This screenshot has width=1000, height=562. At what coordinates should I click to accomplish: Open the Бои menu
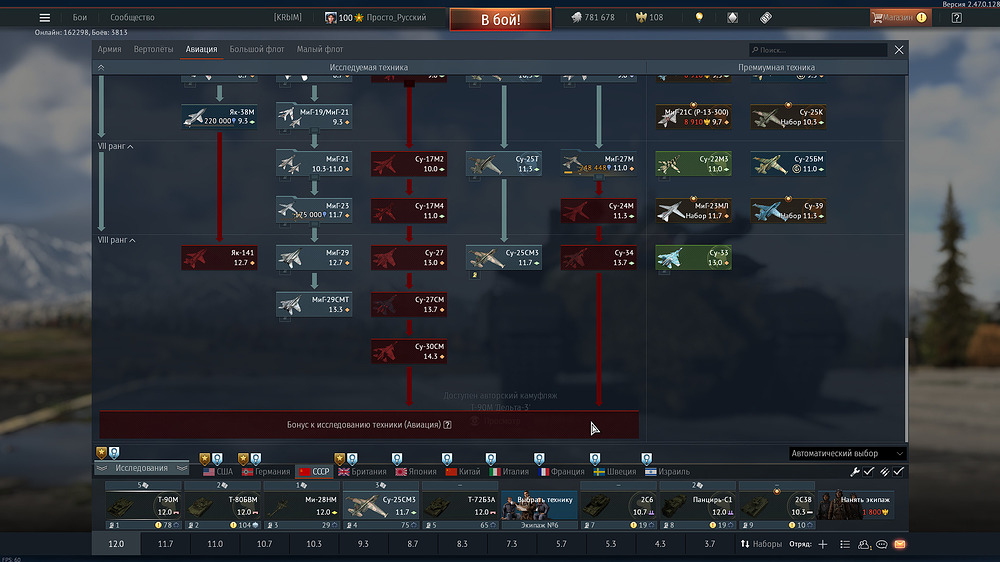pos(80,18)
